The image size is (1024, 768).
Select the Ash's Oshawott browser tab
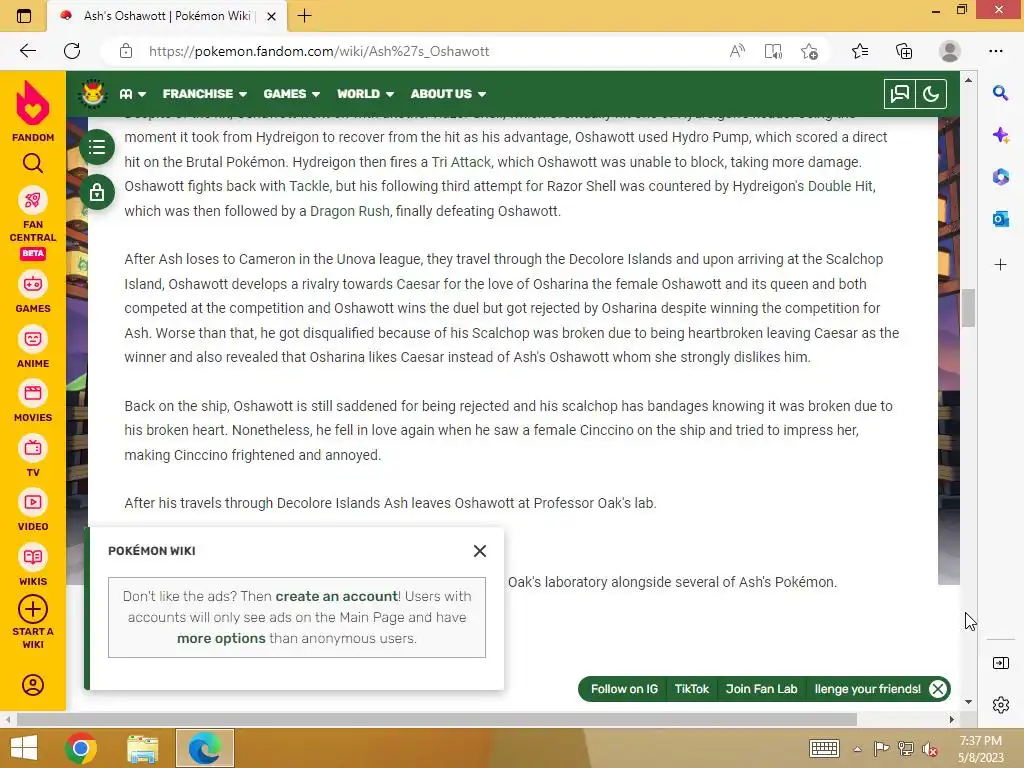click(x=167, y=16)
